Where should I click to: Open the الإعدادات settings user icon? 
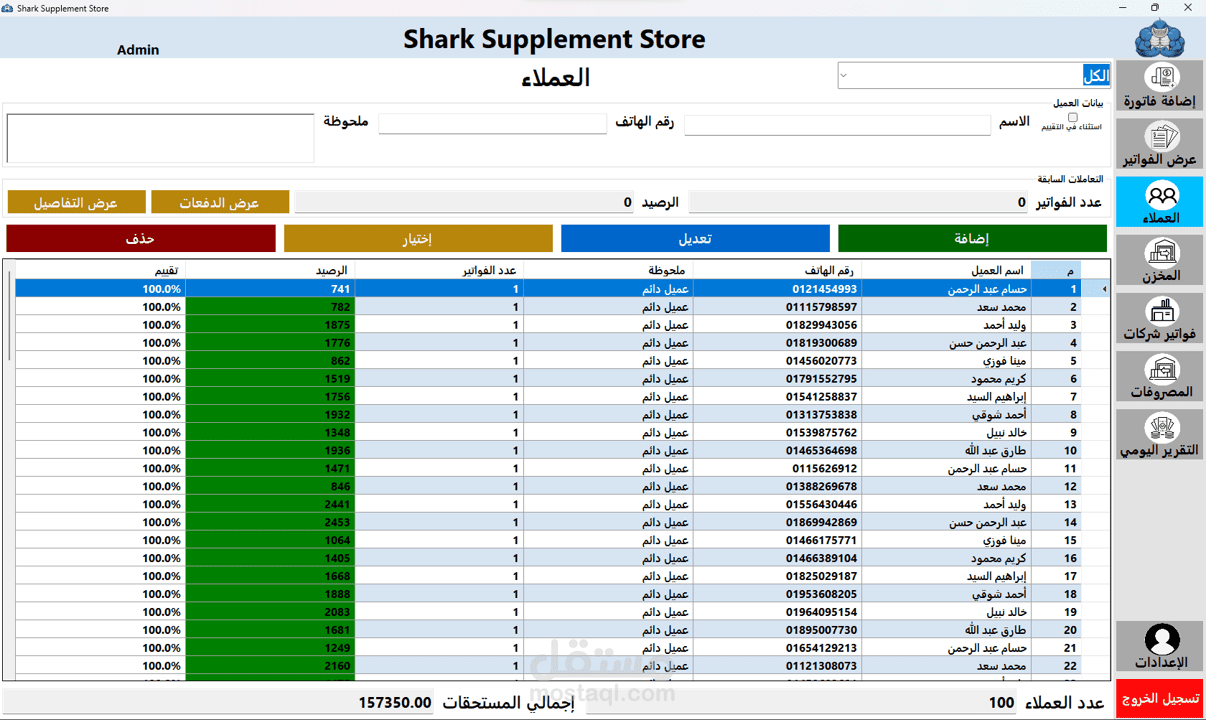click(x=1159, y=646)
